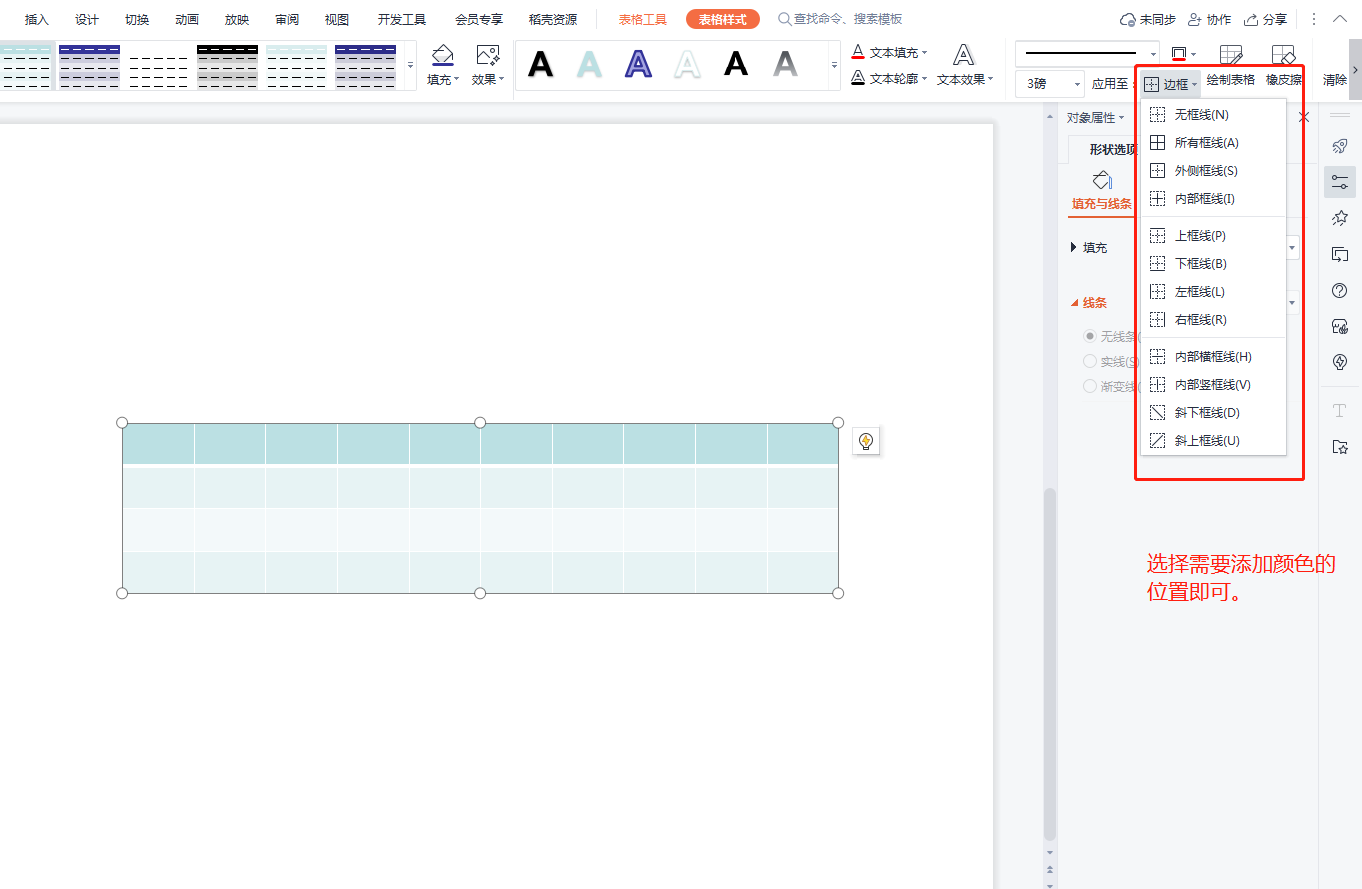1362x889 pixels.
Task: Expand the table styles gallery
Action: [410, 66]
